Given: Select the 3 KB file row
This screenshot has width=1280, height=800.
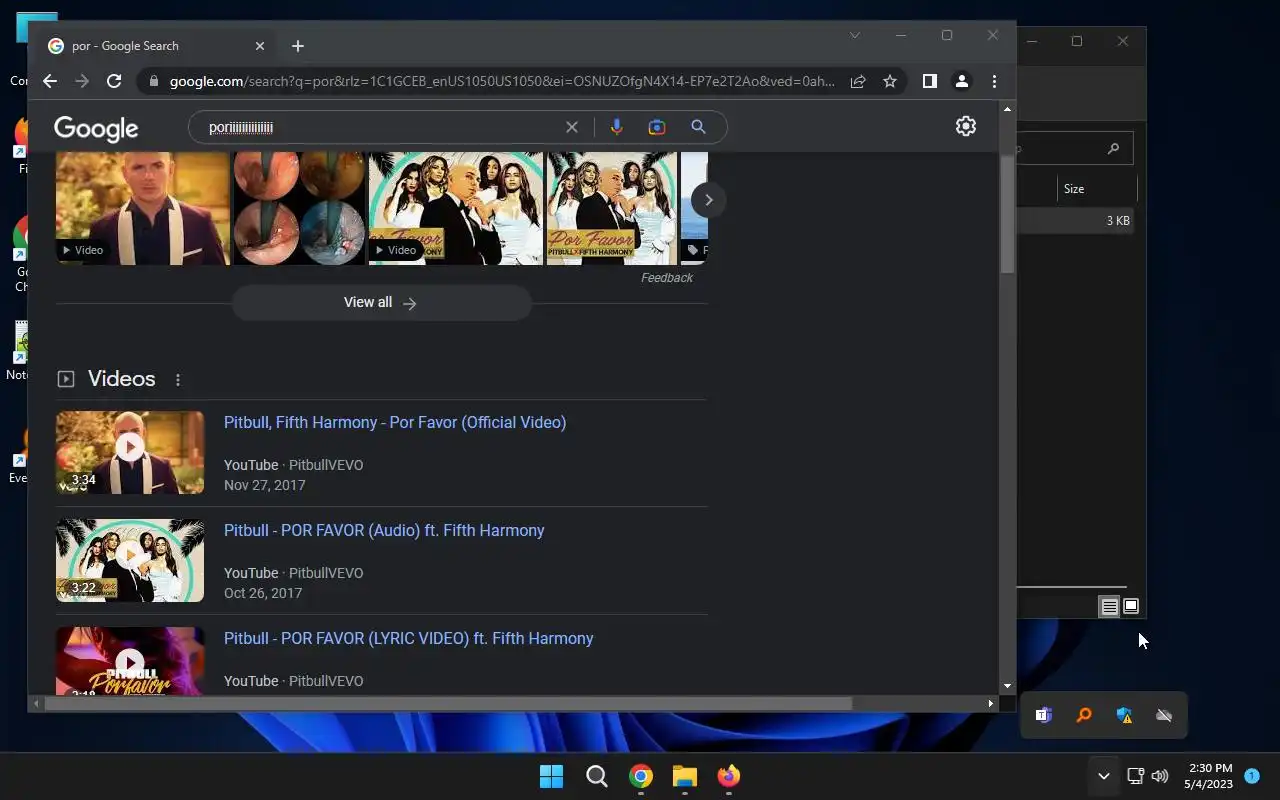Looking at the screenshot, I should 1075,220.
